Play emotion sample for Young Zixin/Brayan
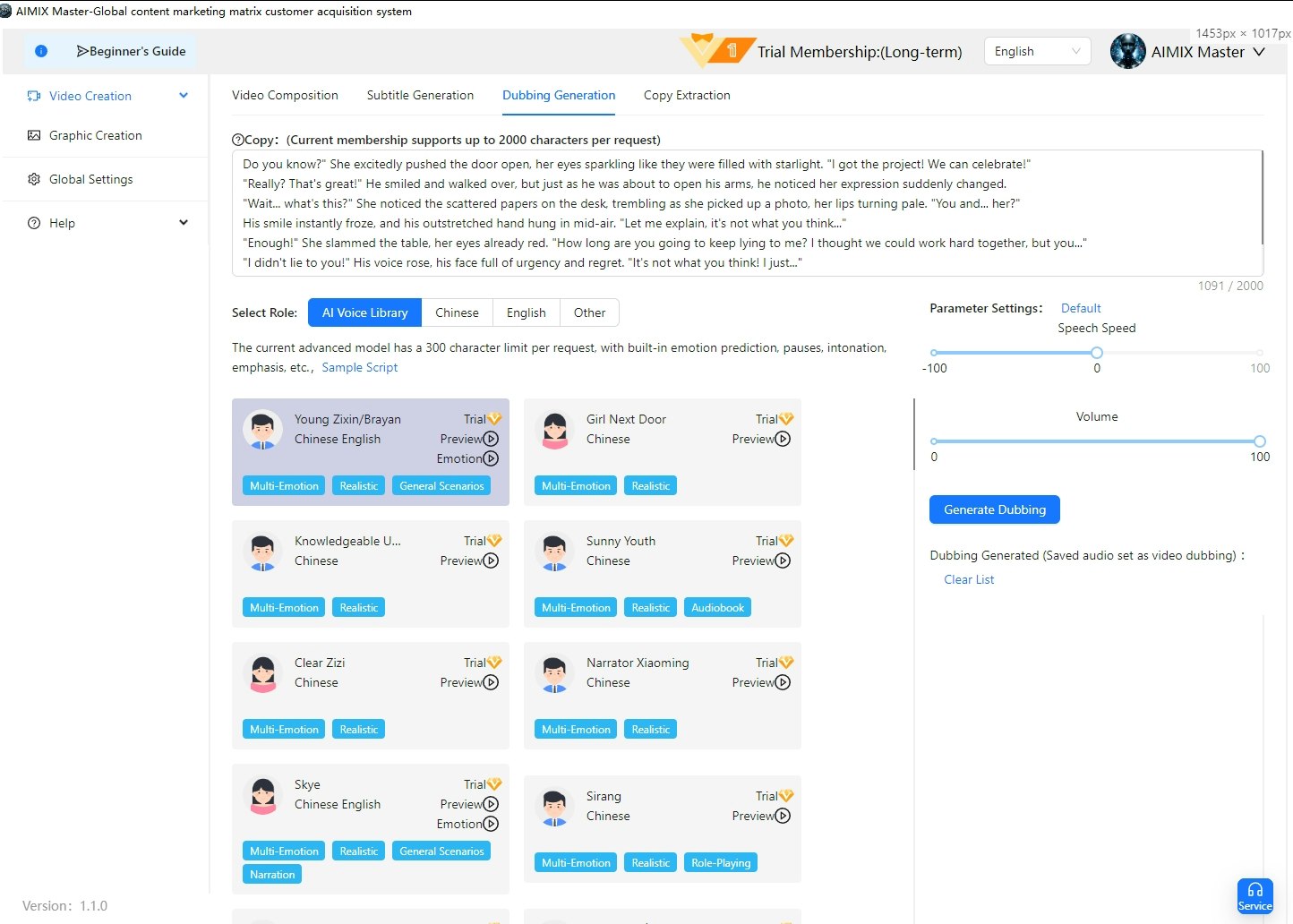The height and width of the screenshot is (924, 1293). [491, 458]
